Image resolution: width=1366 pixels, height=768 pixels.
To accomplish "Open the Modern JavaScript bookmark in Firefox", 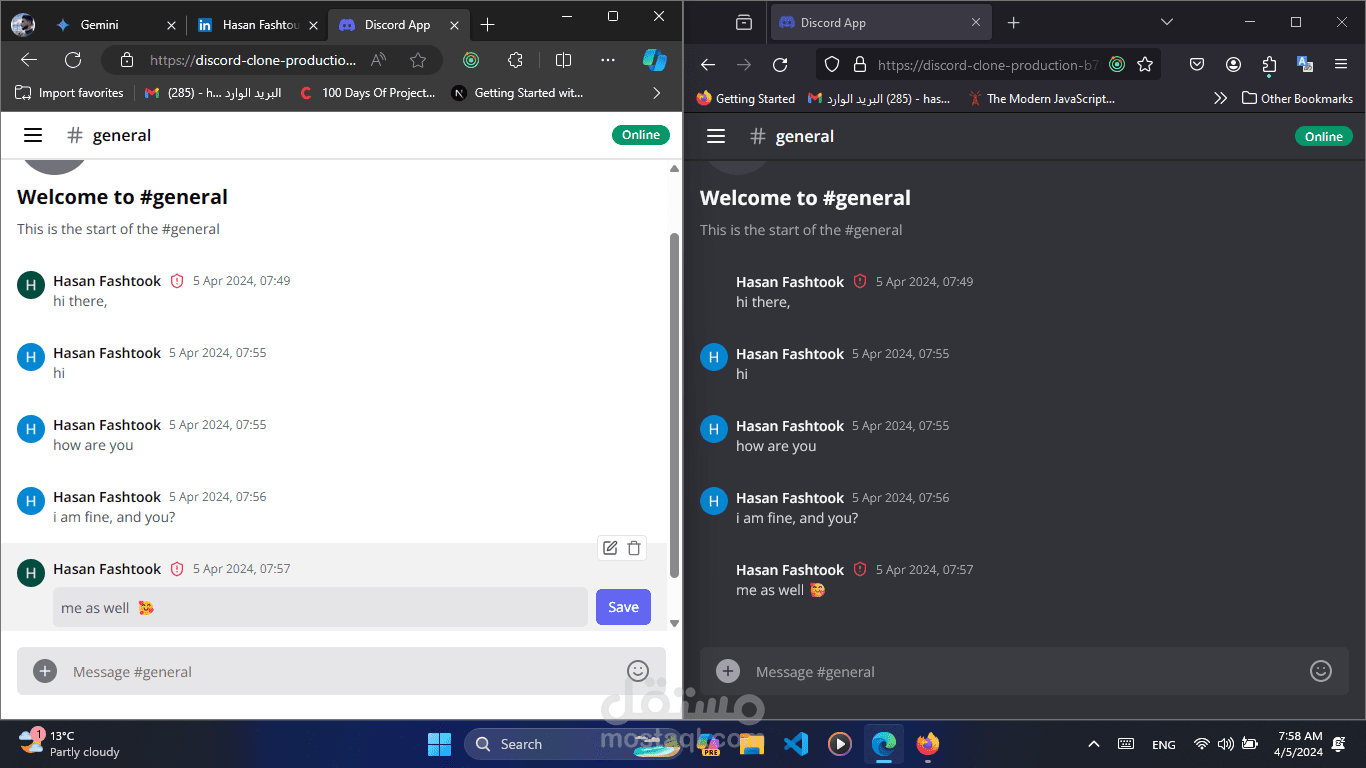I will point(1040,98).
